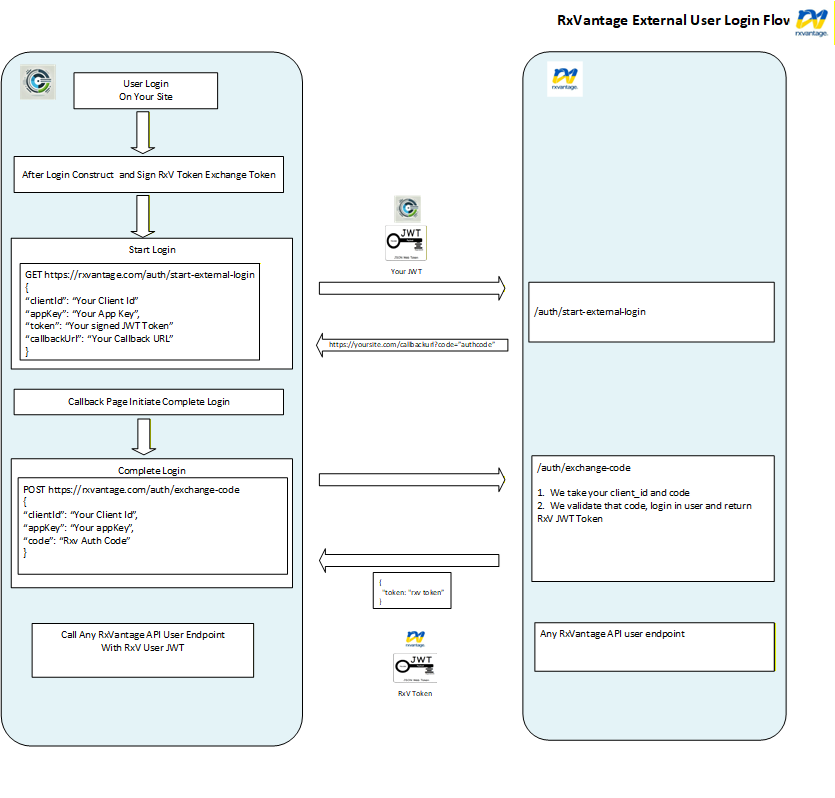Click the token signed JWT line

click(99, 326)
